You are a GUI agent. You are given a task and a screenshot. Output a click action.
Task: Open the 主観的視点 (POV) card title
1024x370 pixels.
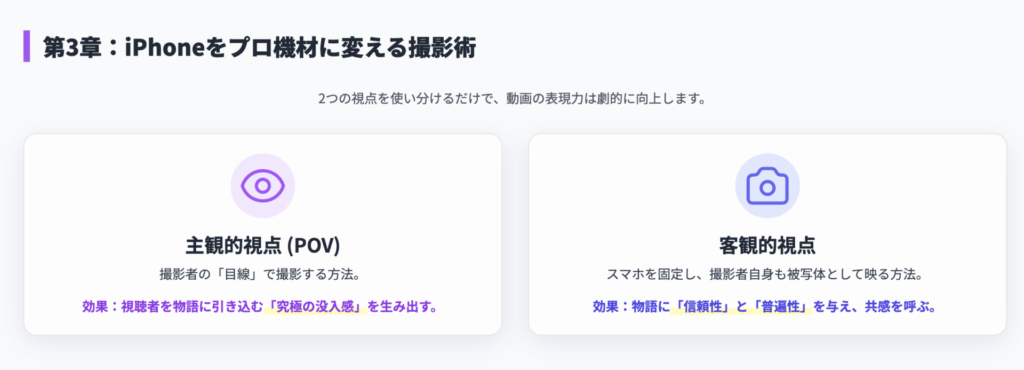click(x=263, y=245)
